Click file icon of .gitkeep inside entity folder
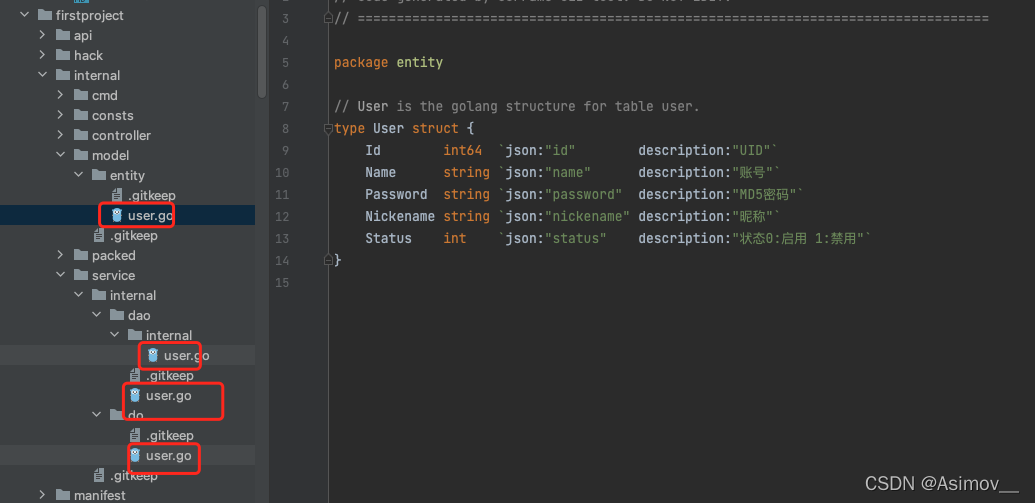Image resolution: width=1035 pixels, height=503 pixels. tap(117, 195)
